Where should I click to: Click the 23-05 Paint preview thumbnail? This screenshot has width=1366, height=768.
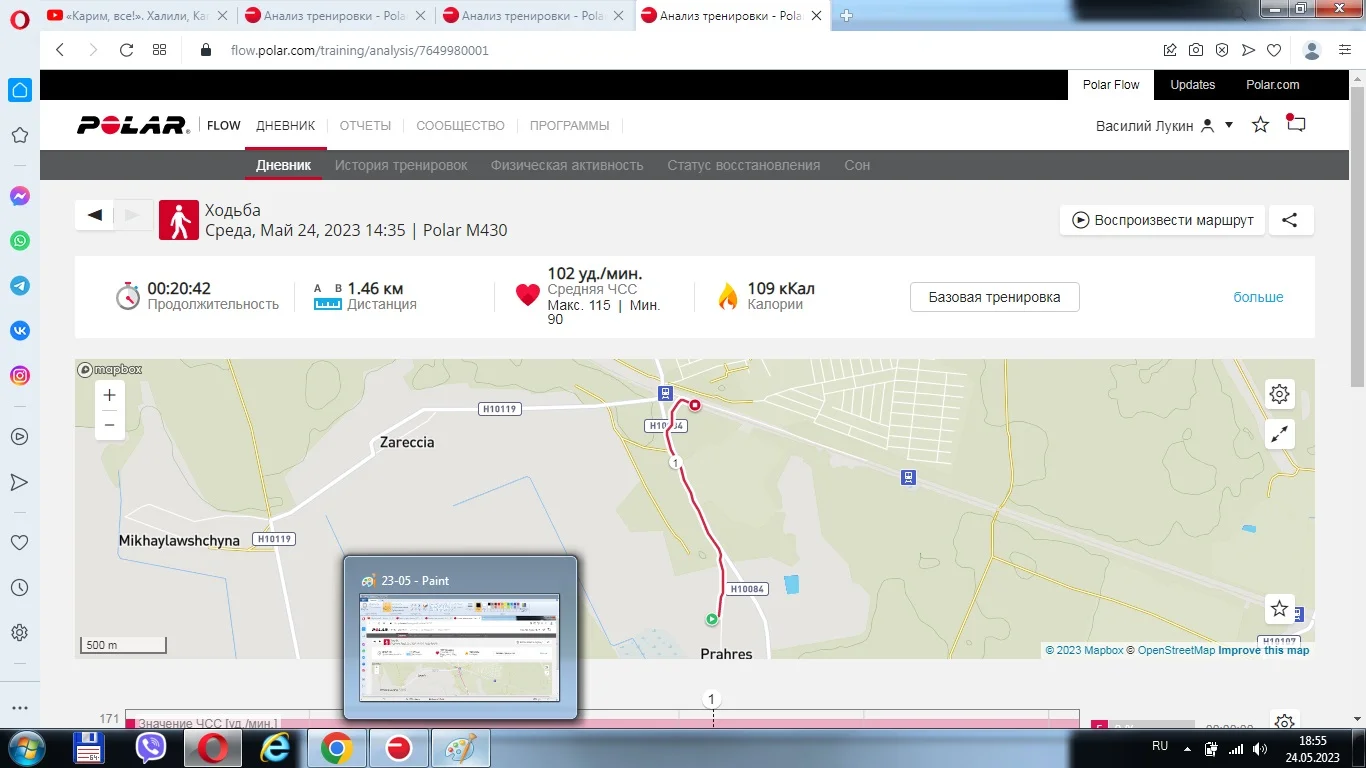pyautogui.click(x=460, y=648)
